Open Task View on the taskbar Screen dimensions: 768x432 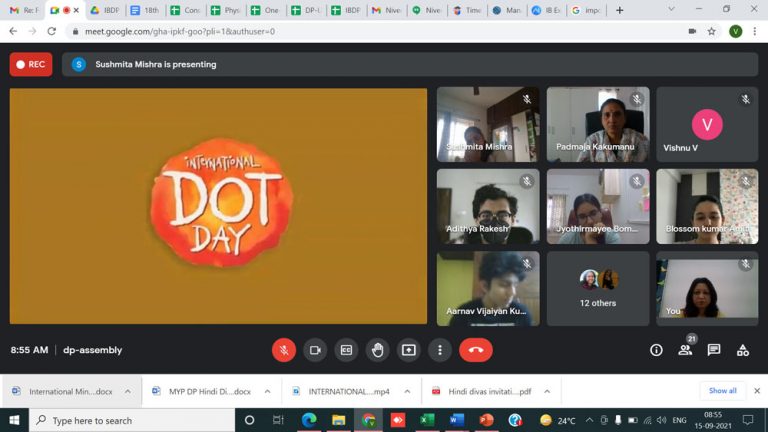coord(278,420)
